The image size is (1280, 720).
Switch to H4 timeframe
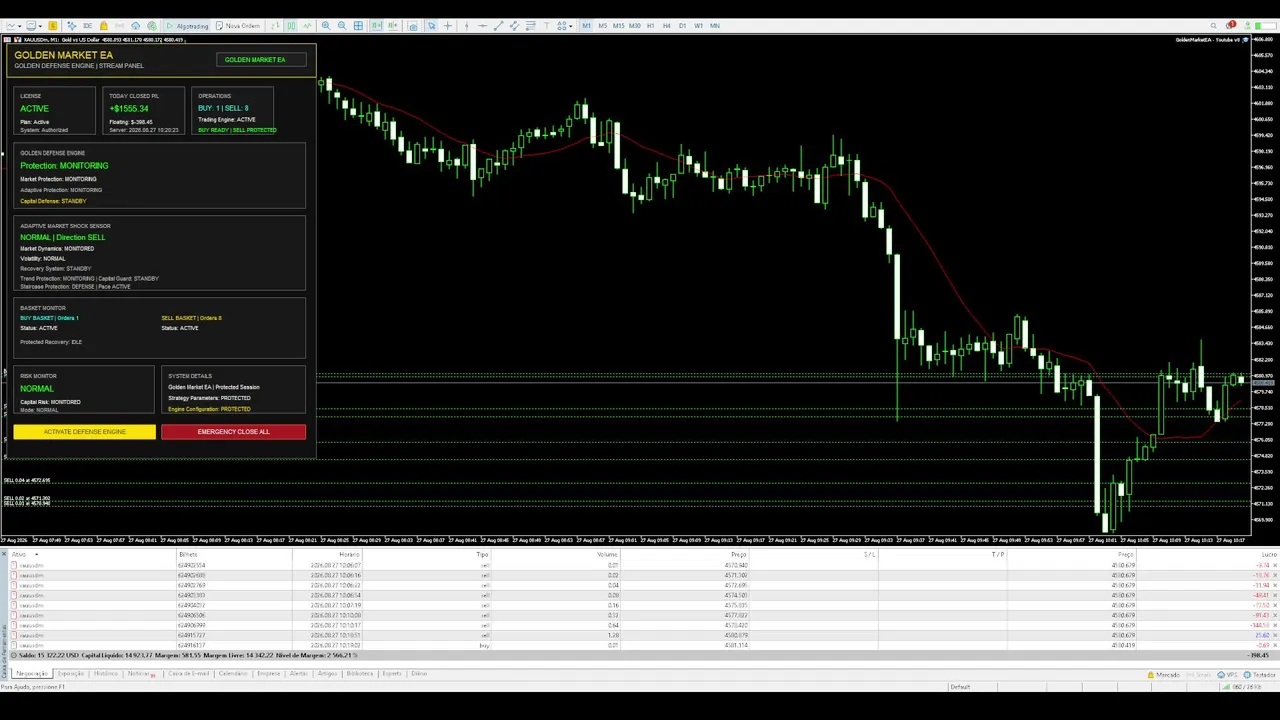tap(666, 25)
